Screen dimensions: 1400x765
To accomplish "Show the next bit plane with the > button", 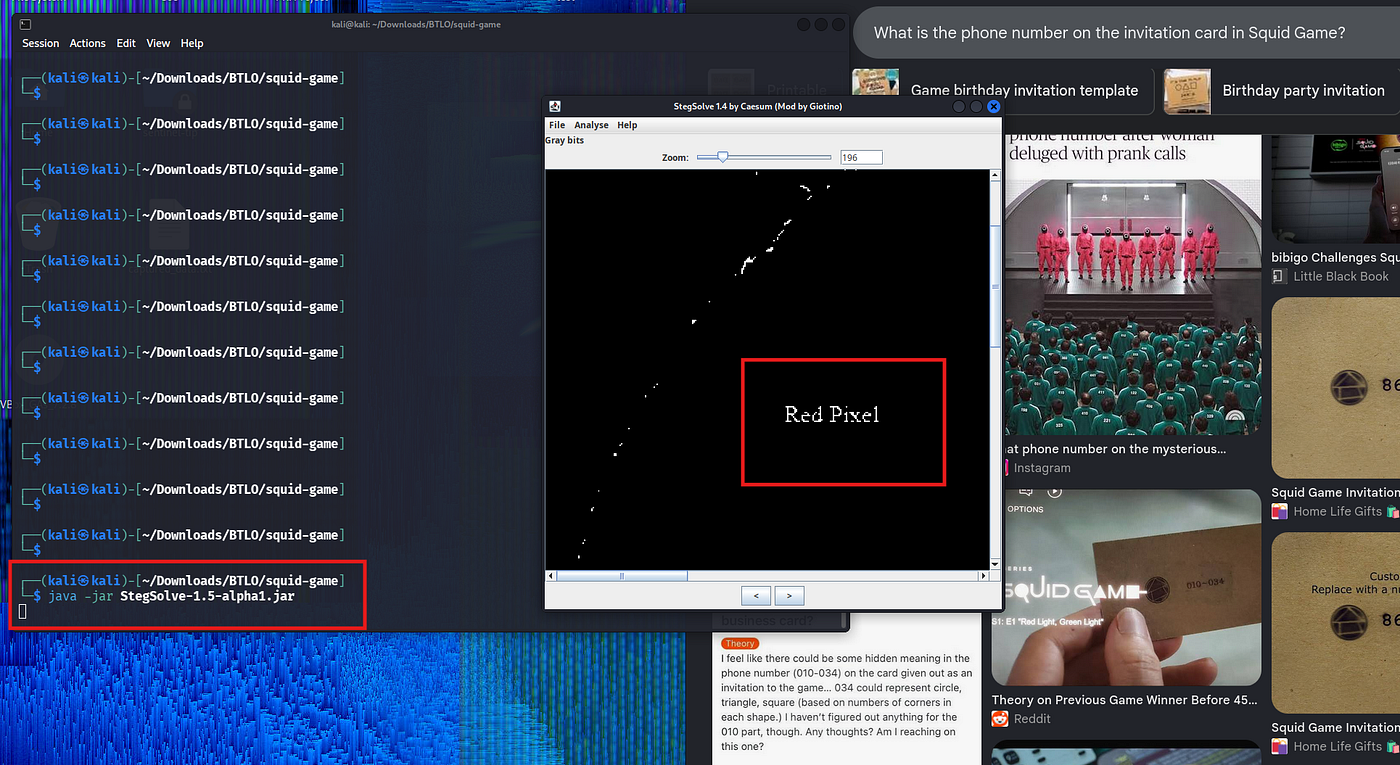I will [790, 596].
